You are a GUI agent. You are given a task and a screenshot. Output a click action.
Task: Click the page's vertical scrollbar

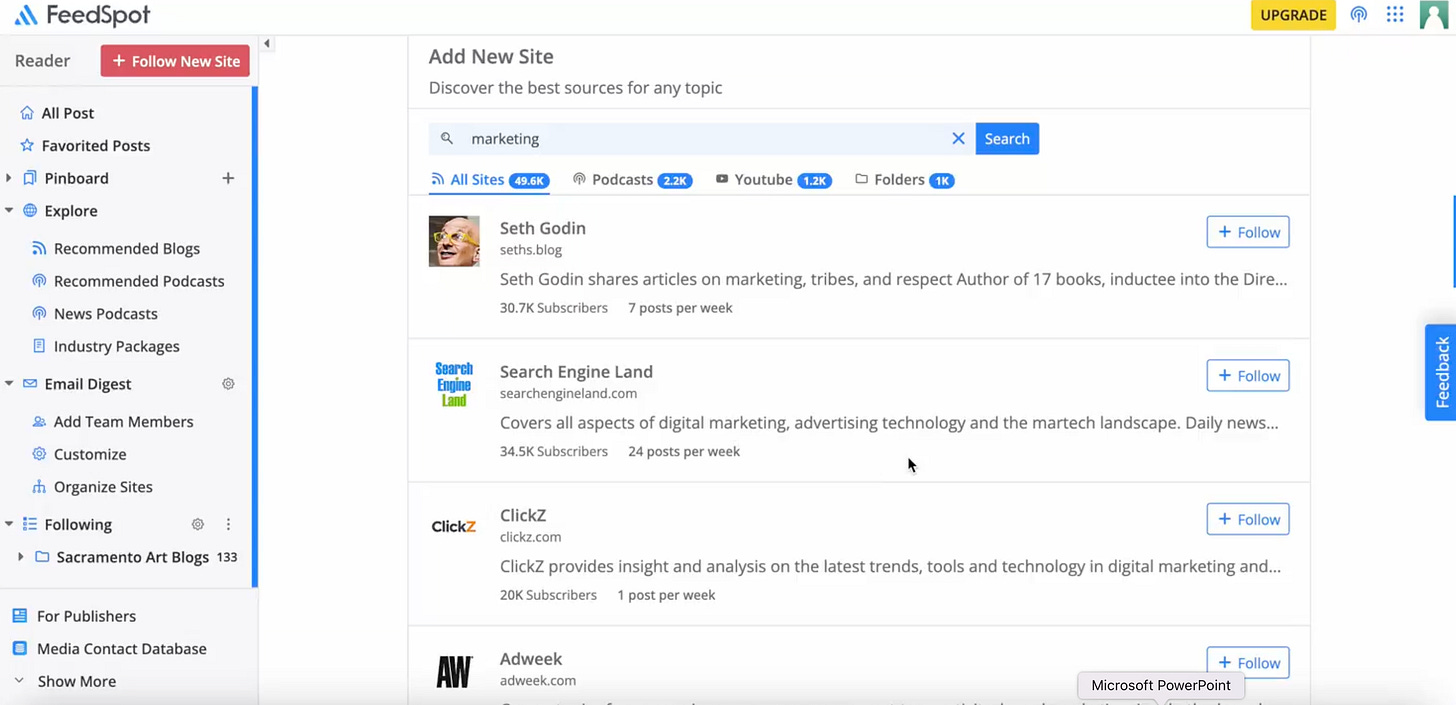(1453, 242)
